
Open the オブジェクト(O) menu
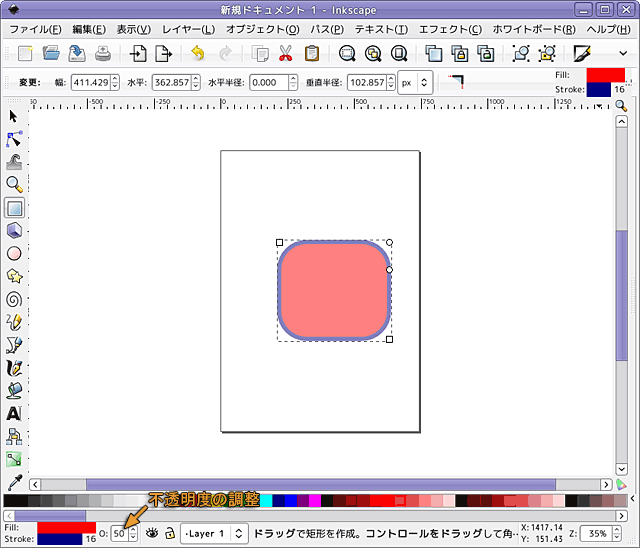tap(263, 29)
